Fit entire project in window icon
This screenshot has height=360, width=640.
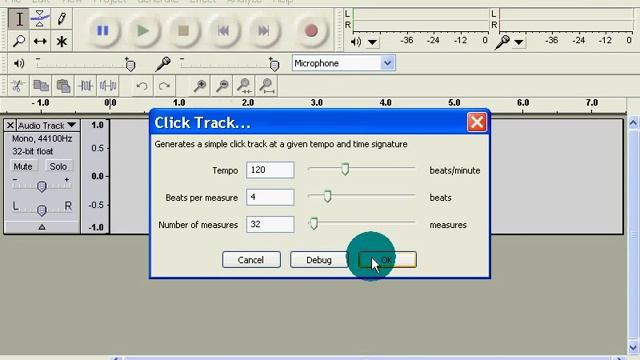(x=267, y=86)
